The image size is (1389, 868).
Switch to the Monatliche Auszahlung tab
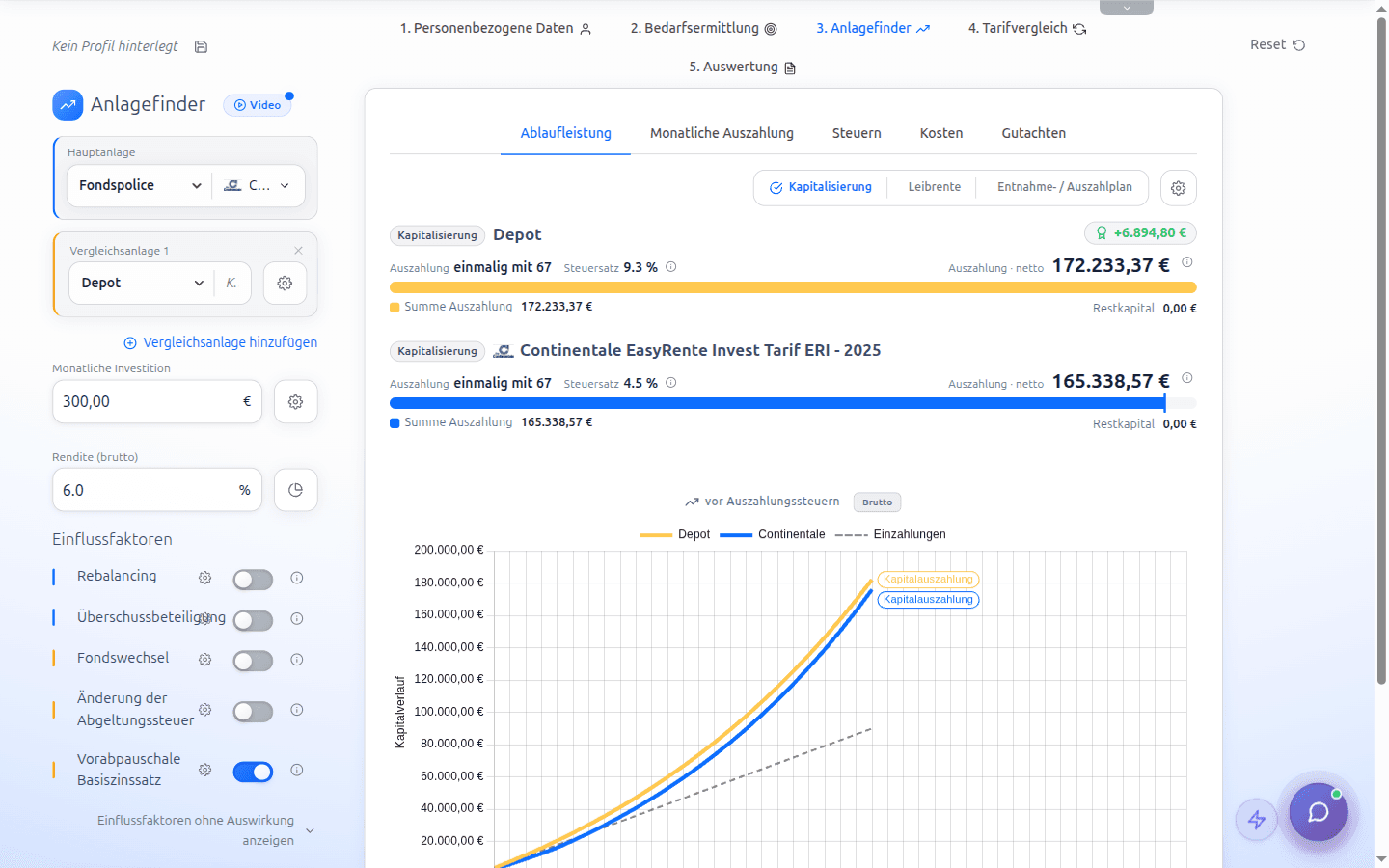(722, 133)
